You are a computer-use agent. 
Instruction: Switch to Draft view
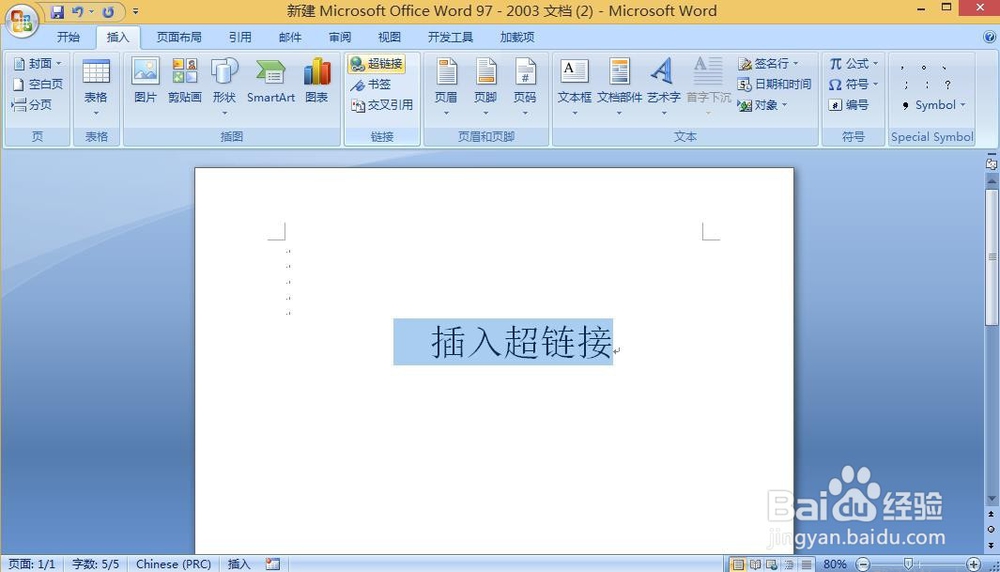(x=807, y=564)
